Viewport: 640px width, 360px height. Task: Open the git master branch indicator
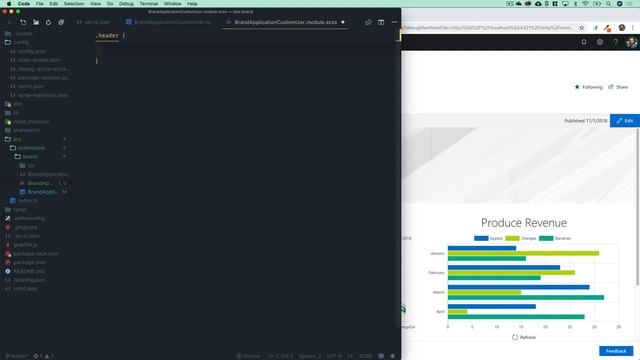(16, 356)
